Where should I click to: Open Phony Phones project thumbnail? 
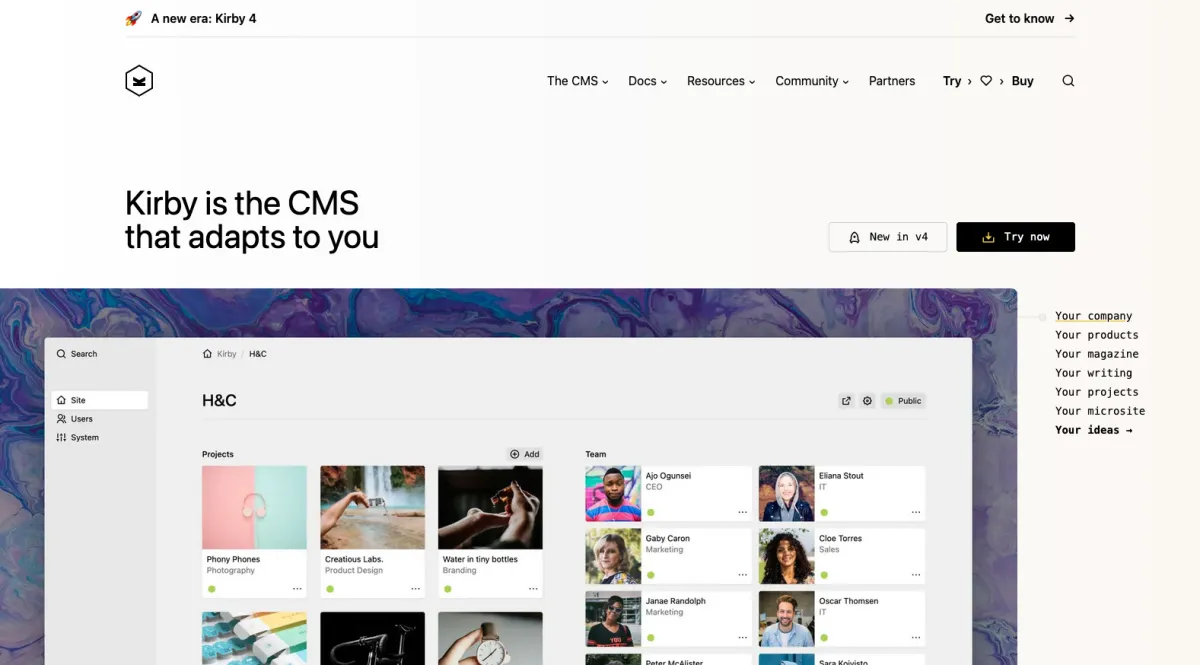tap(254, 507)
